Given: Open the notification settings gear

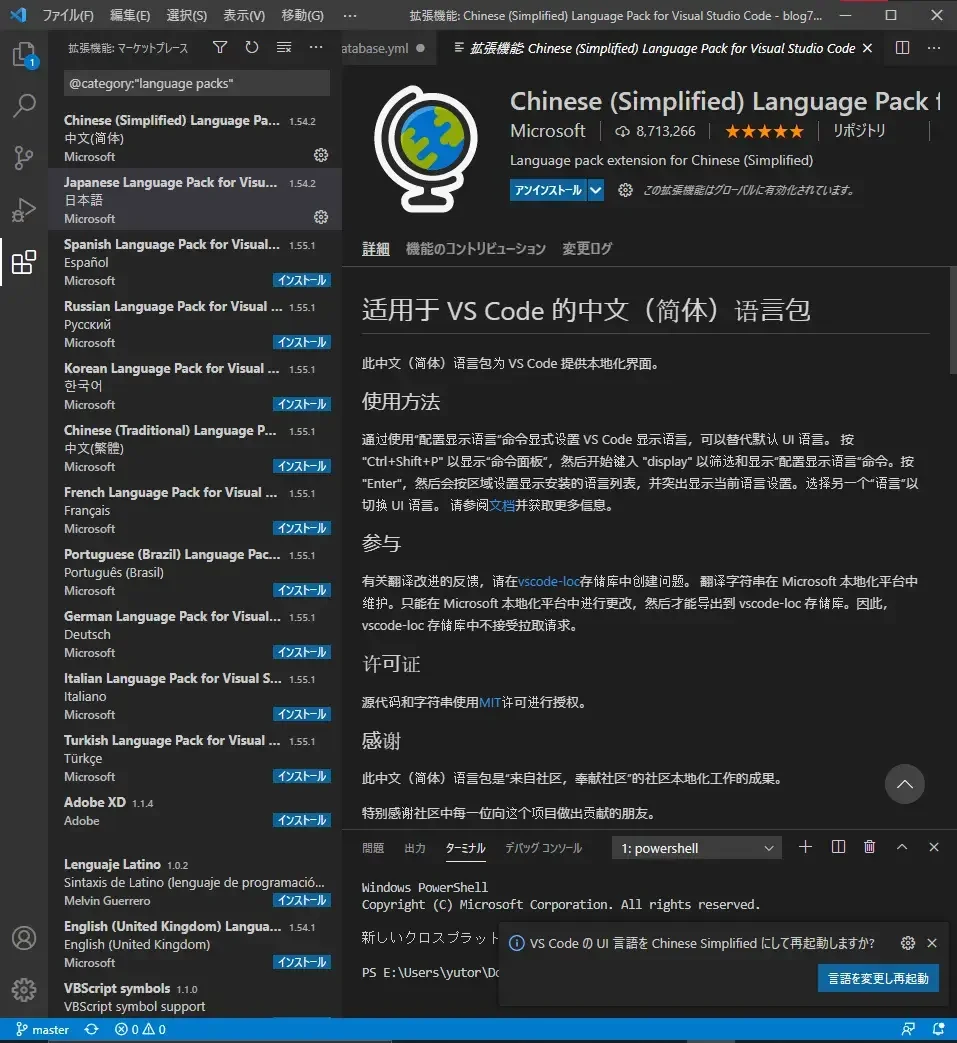Looking at the screenshot, I should pos(908,943).
